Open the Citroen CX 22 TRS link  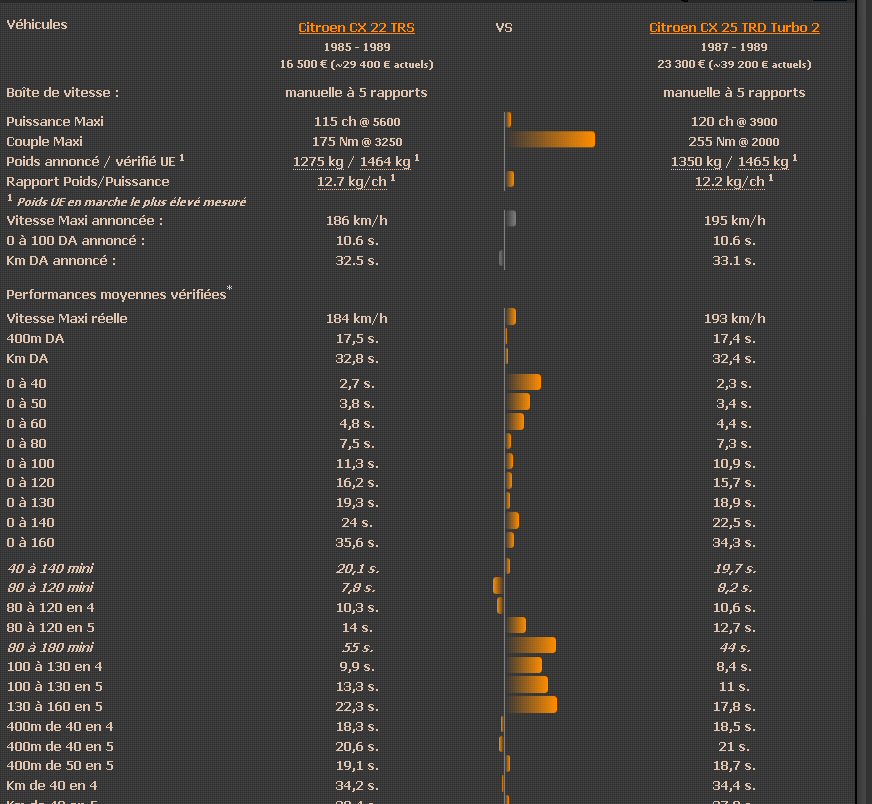(356, 28)
